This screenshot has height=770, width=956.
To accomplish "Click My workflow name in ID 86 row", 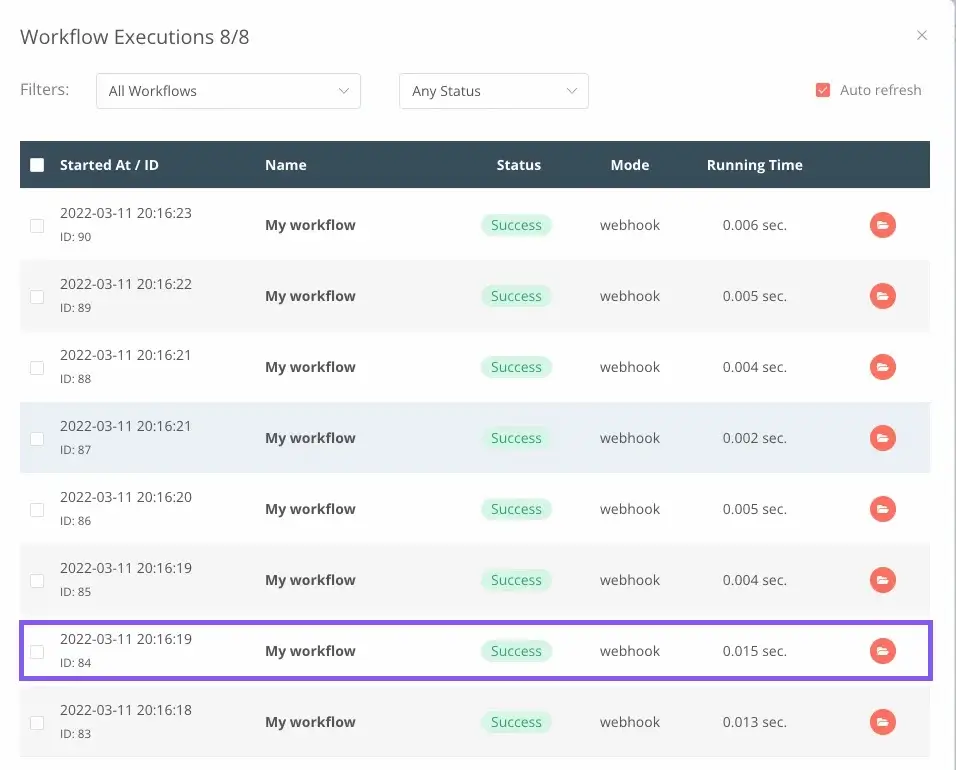I will pyautogui.click(x=310, y=509).
